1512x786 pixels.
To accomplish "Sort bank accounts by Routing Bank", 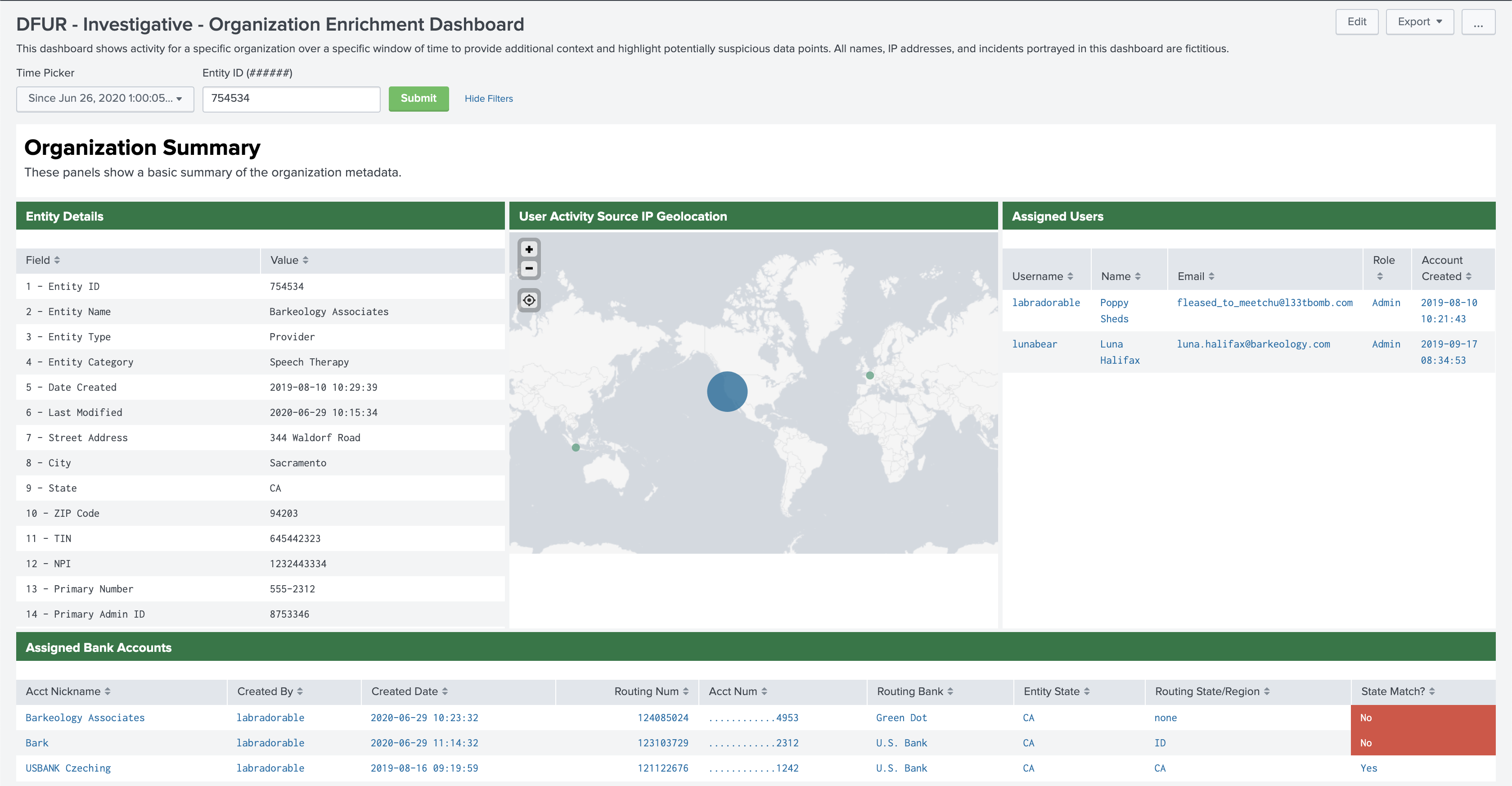I will (x=915, y=691).
